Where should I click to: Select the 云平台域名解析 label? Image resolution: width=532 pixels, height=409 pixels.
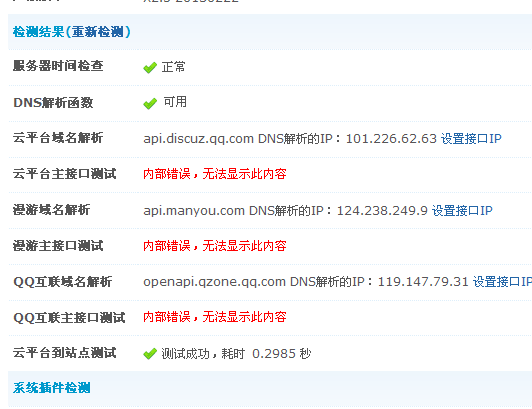click(x=58, y=138)
